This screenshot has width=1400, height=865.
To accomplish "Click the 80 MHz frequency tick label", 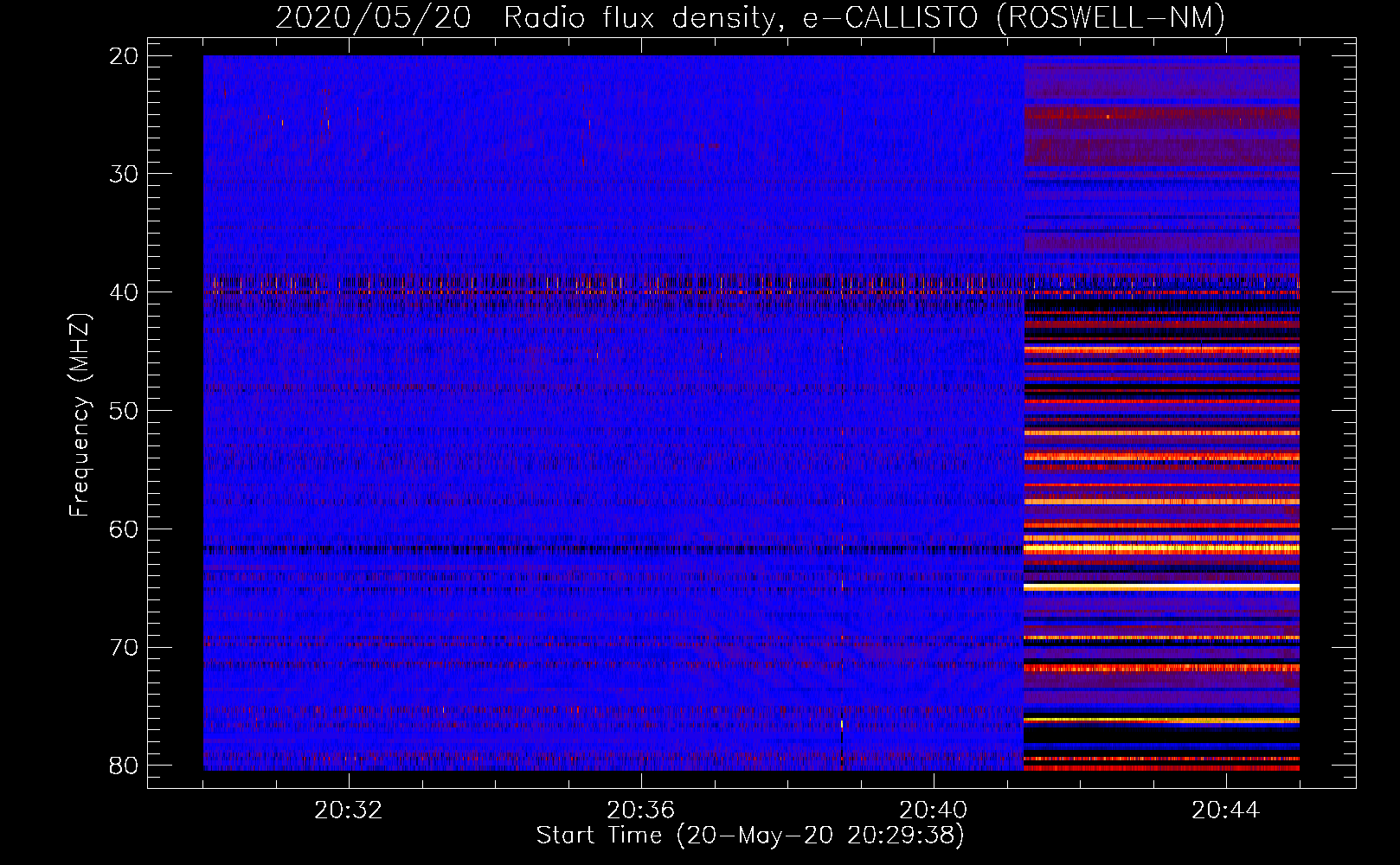I will tap(125, 765).
